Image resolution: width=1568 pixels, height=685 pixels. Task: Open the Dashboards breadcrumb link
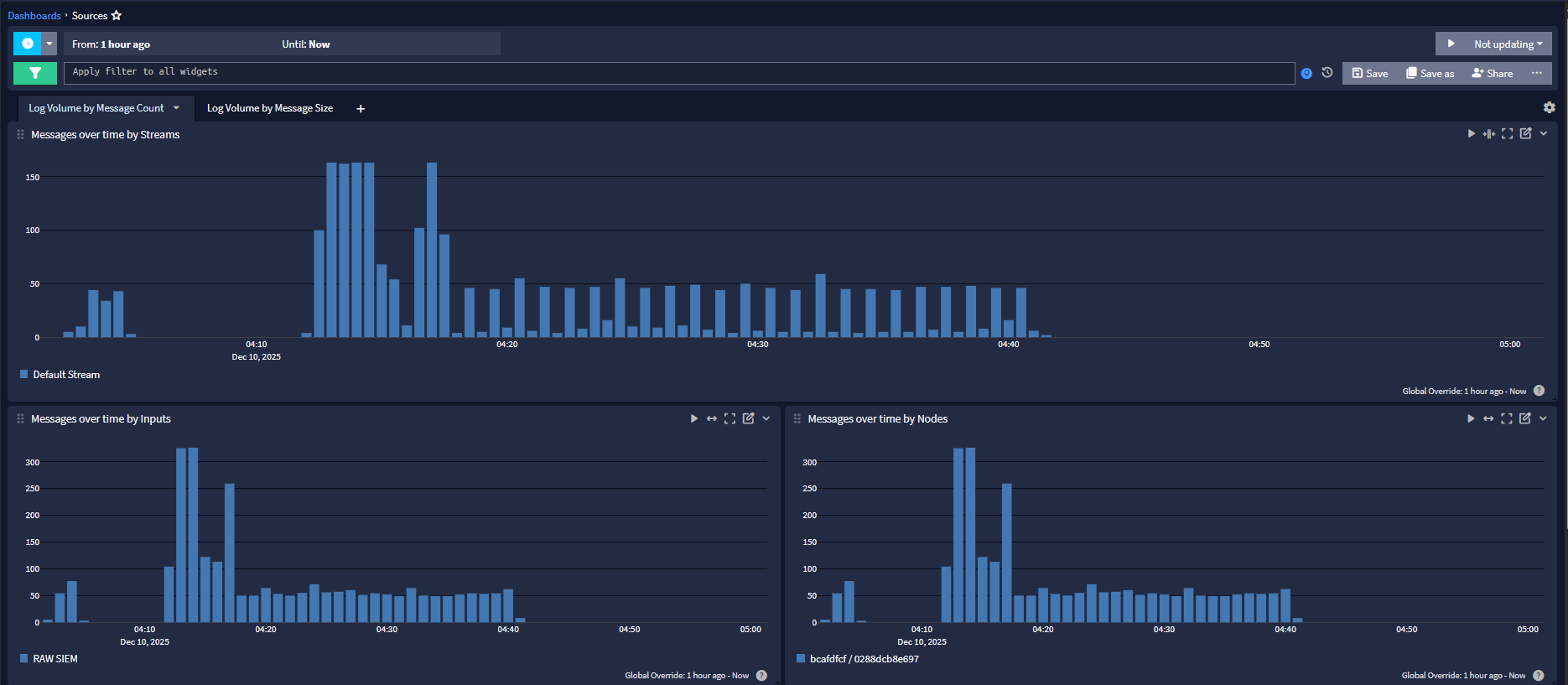[x=34, y=16]
